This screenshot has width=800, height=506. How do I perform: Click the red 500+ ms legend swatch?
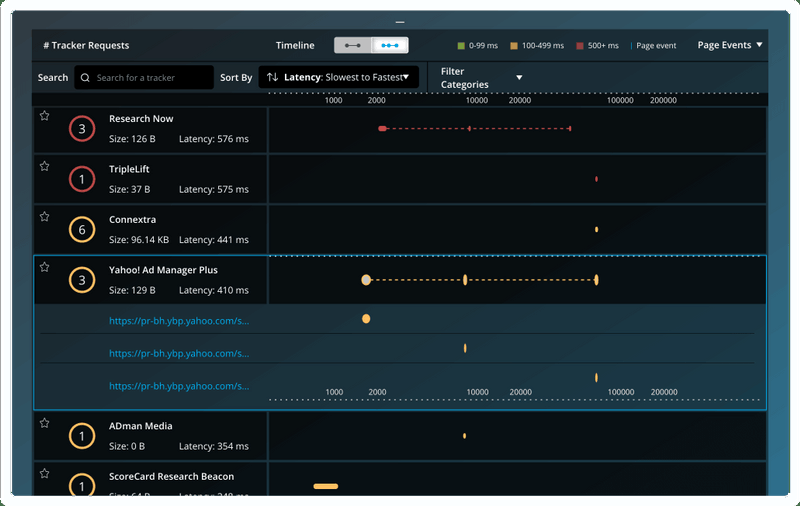pos(580,46)
